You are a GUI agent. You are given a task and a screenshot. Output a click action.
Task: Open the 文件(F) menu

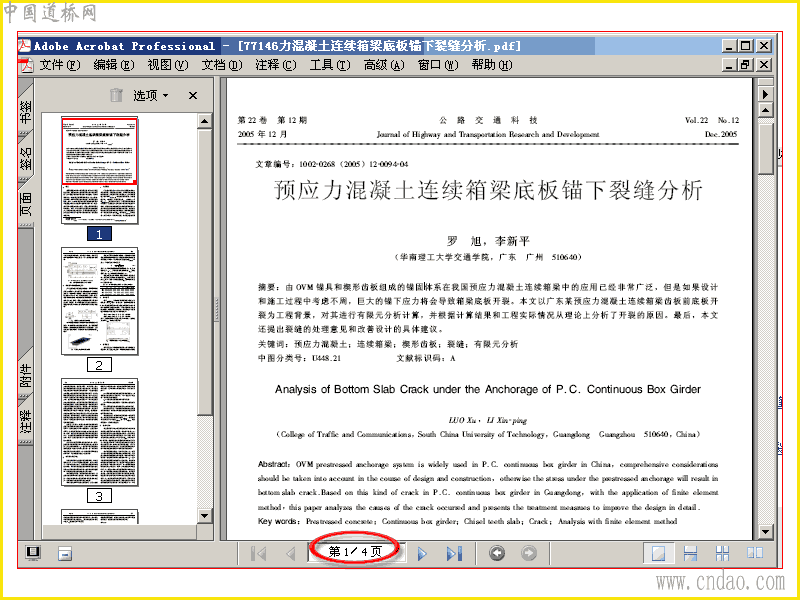click(x=60, y=65)
